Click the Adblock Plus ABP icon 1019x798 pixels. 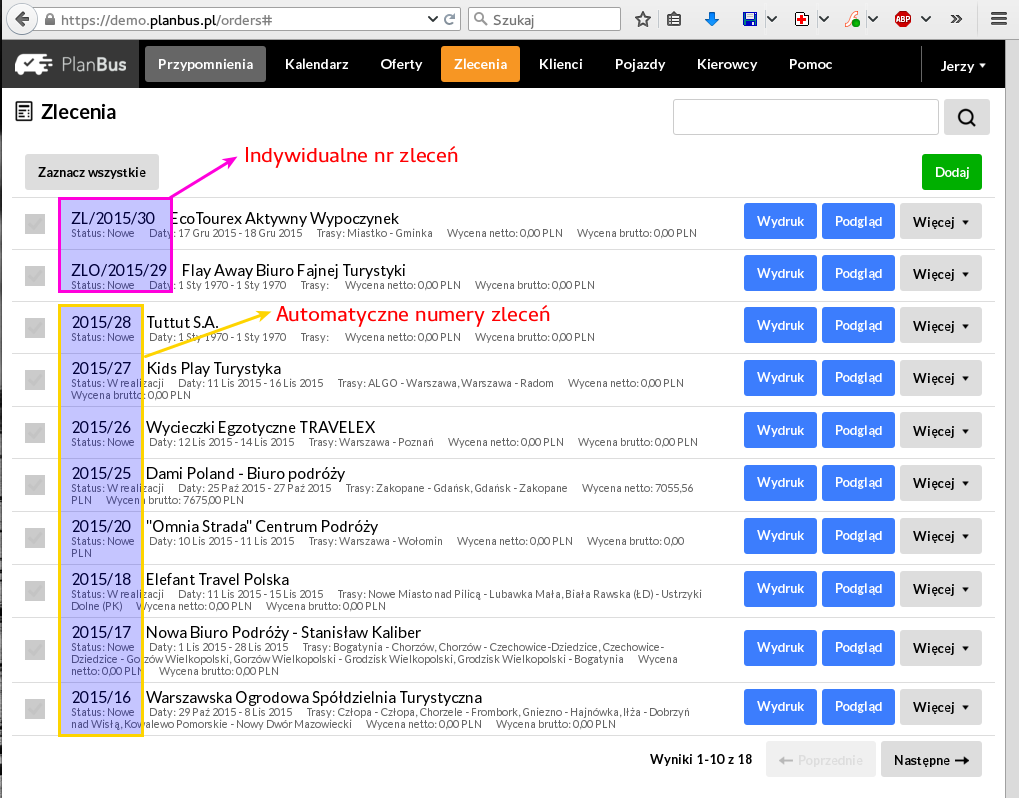(x=902, y=19)
